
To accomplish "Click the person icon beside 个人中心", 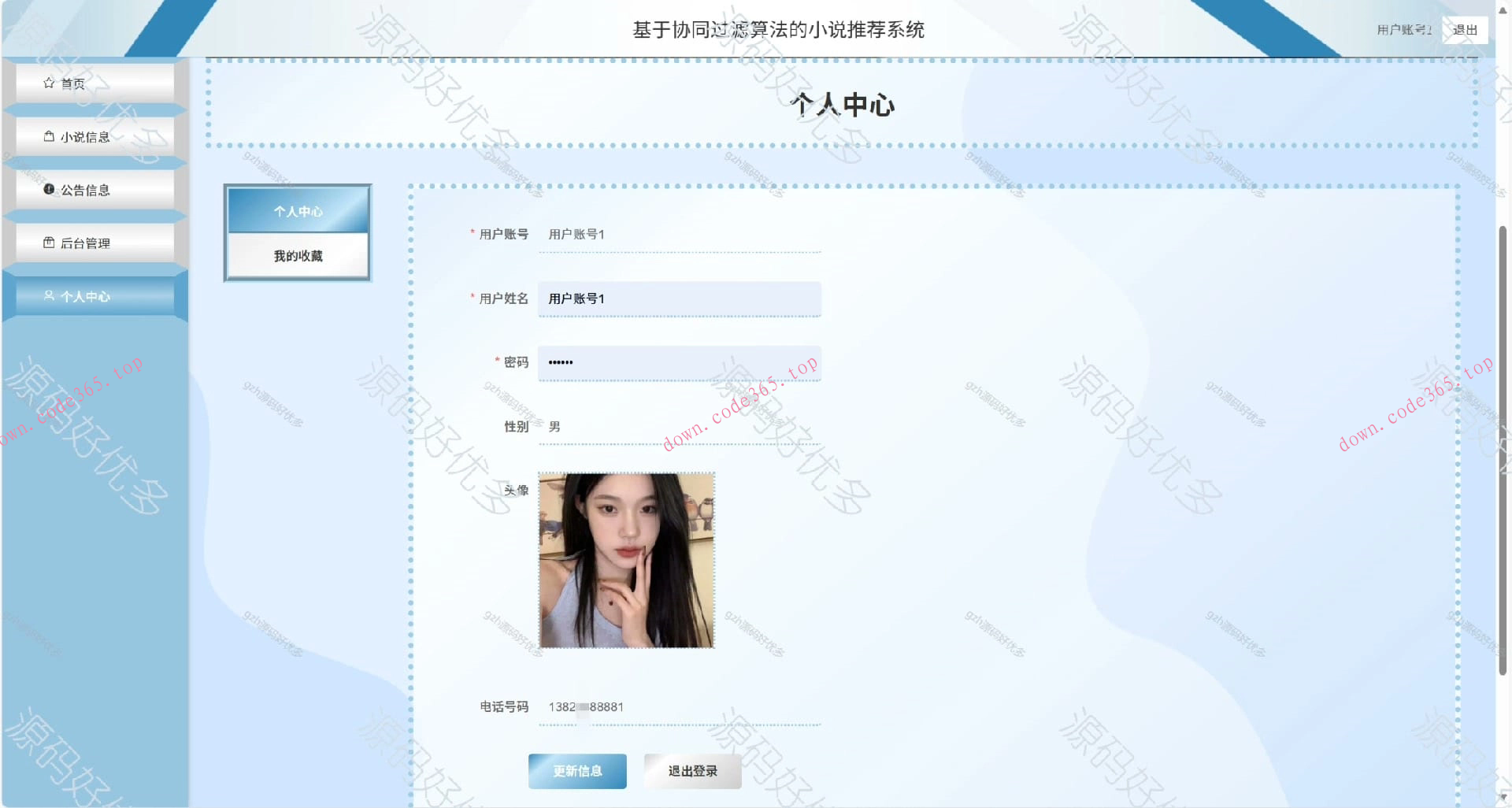I will point(47,295).
